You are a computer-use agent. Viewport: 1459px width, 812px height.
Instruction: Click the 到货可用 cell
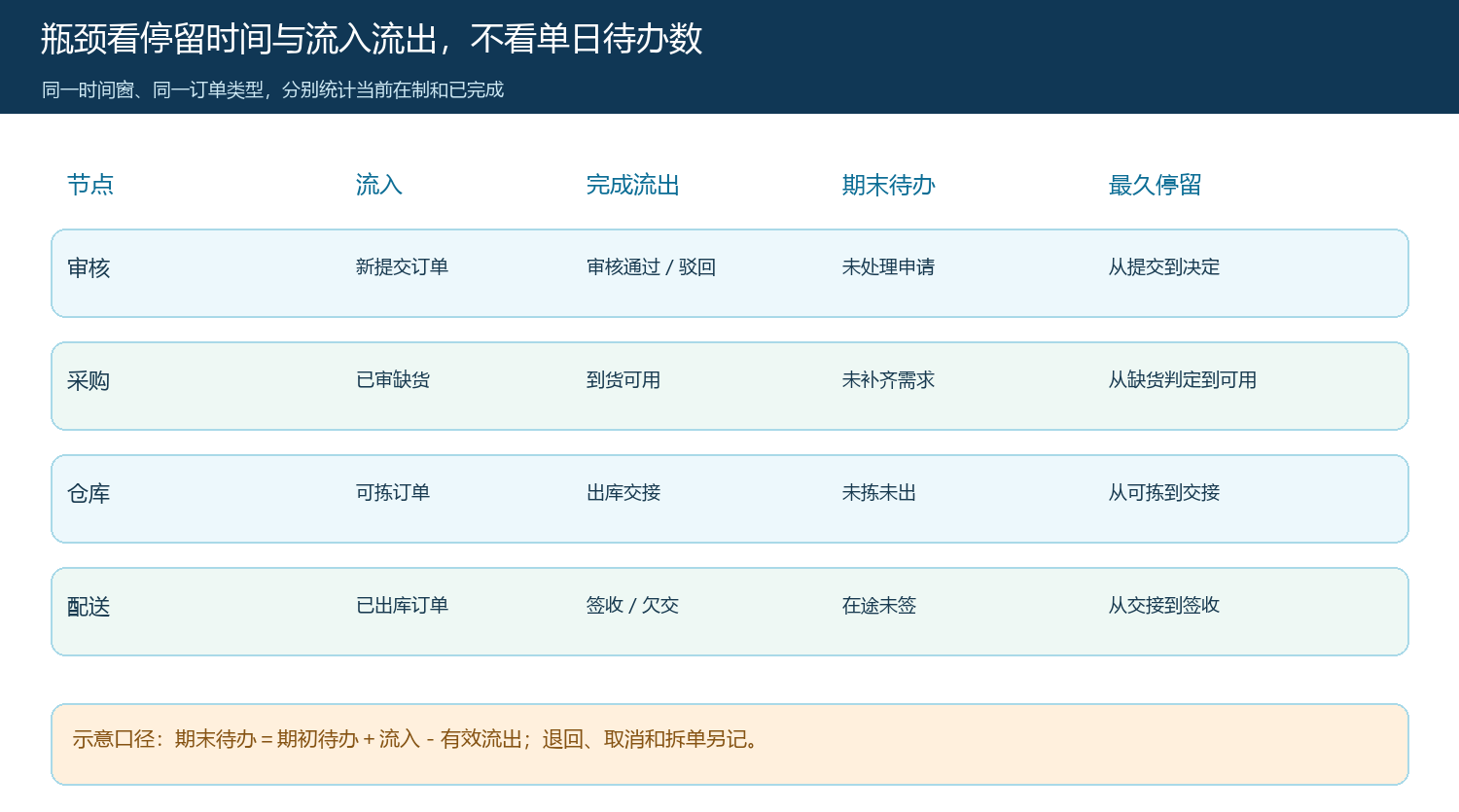click(x=623, y=380)
